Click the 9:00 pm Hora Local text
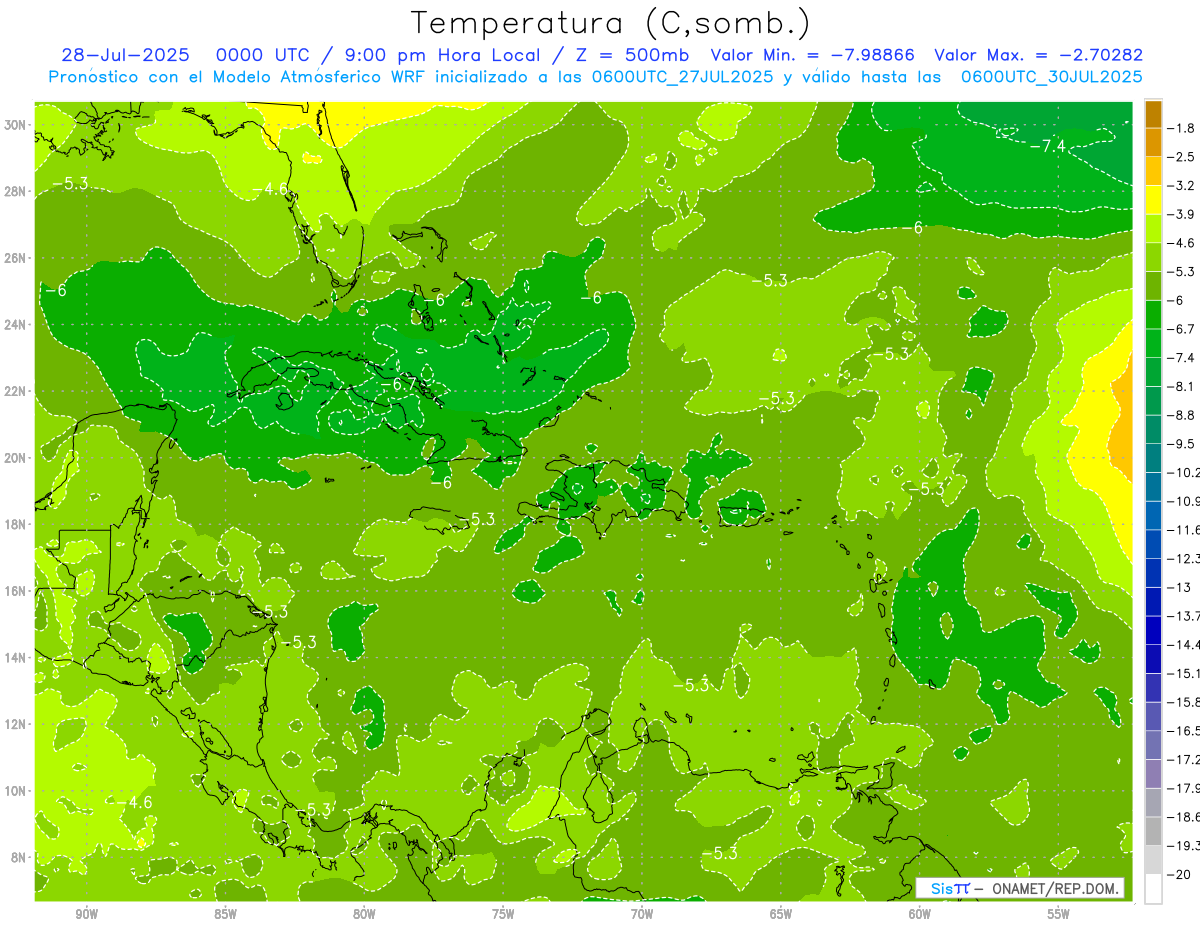This screenshot has width=1200, height=927. [445, 56]
